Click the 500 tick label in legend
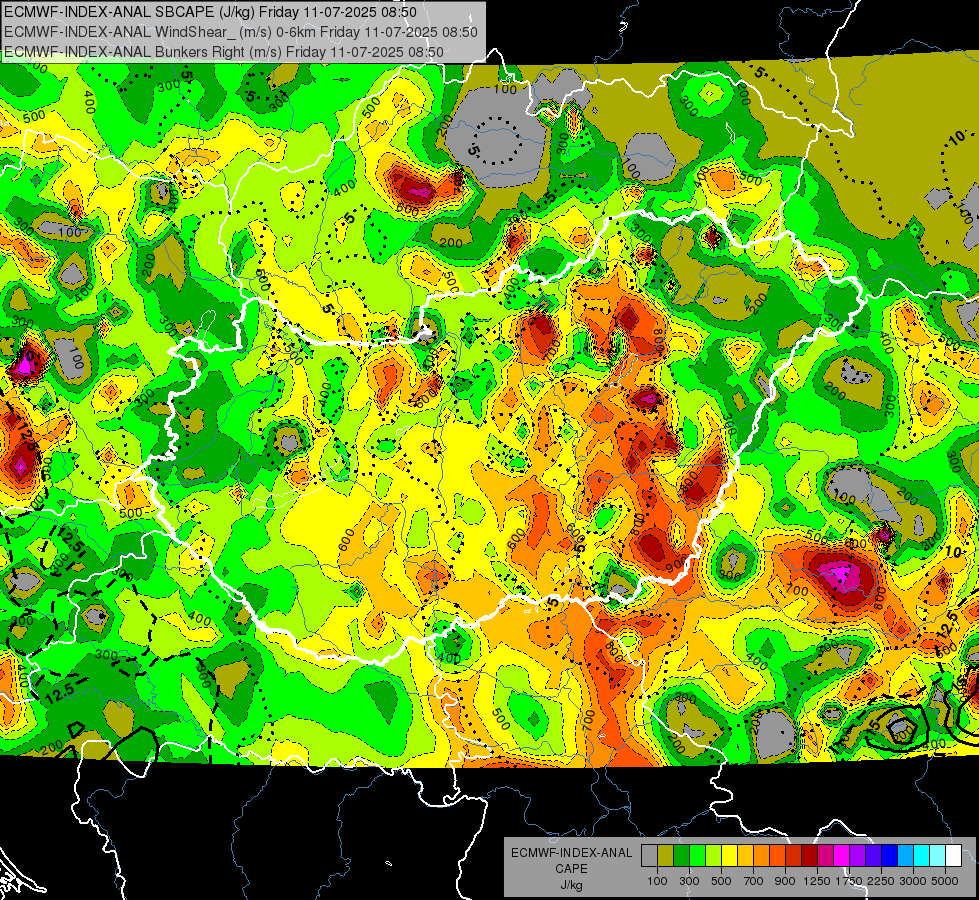This screenshot has height=900, width=979. (x=721, y=881)
